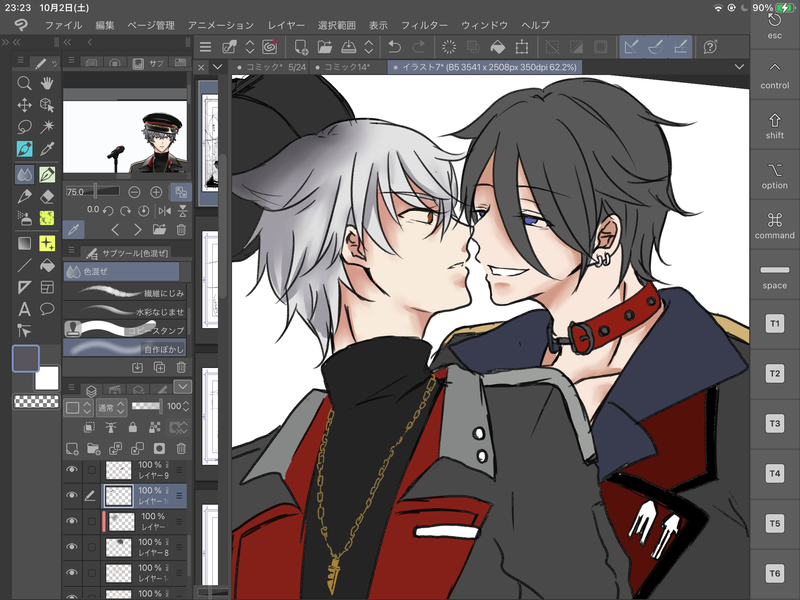Toggle Set as reference layer lighthouse icon
Screen dimensions: 800x600
tap(111, 428)
